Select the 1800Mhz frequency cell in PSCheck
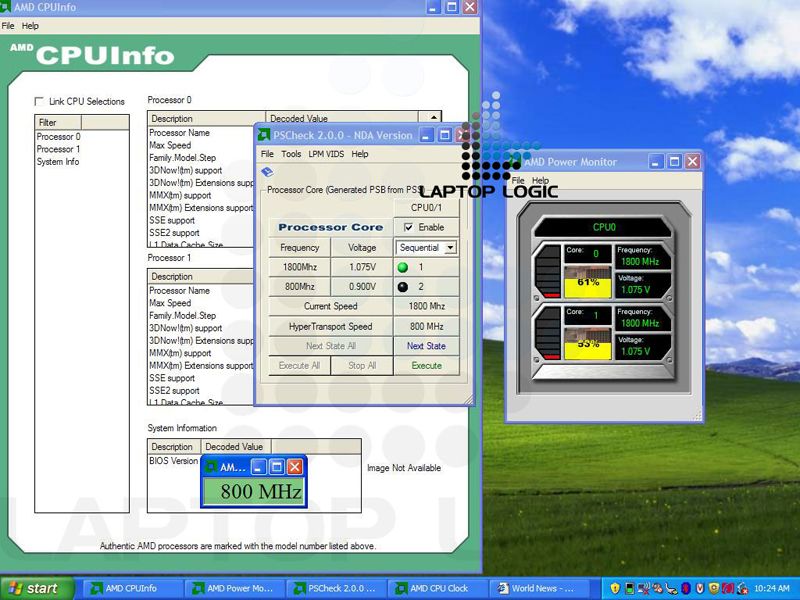The height and width of the screenshot is (600, 800). pos(299,267)
